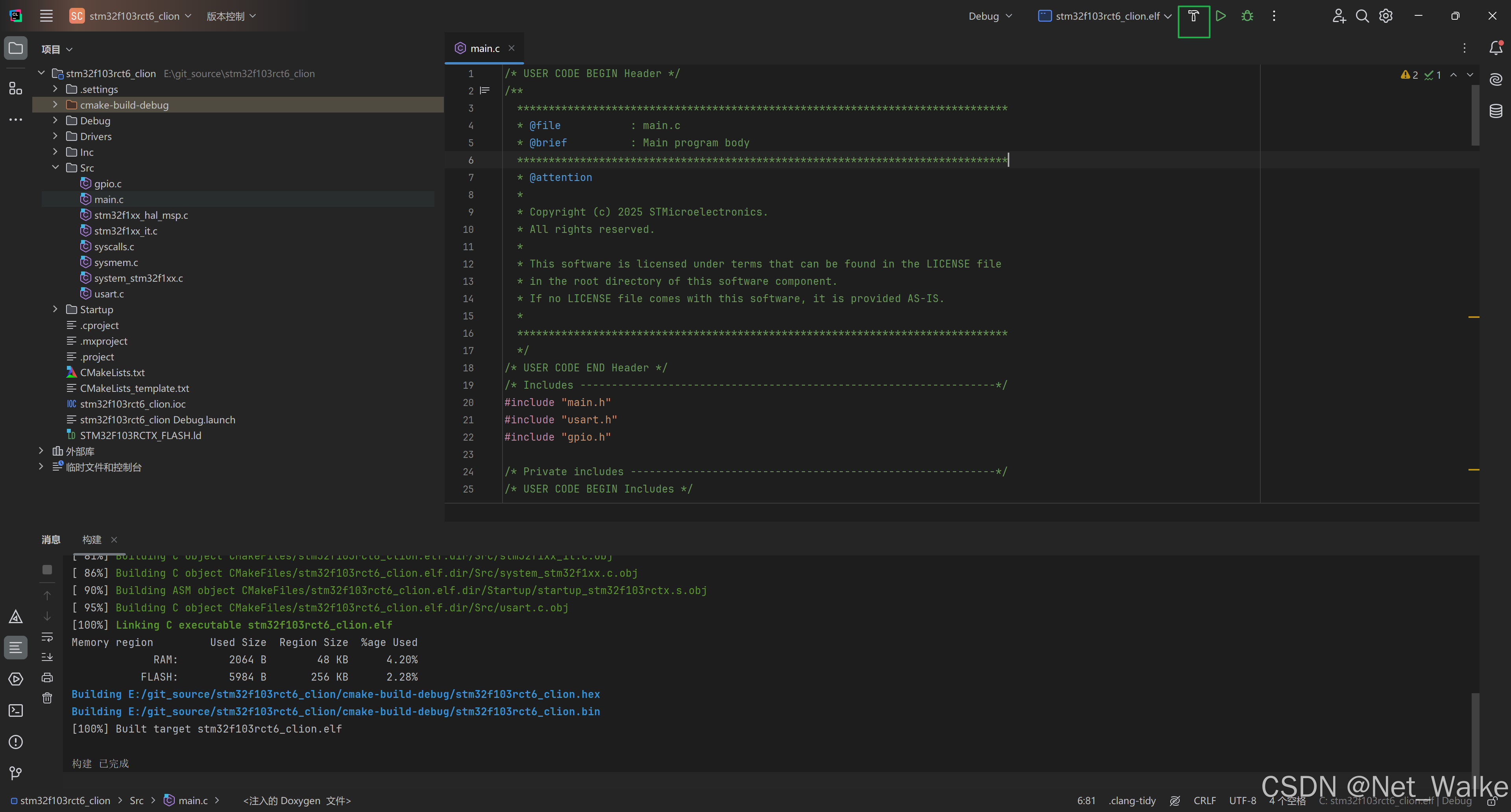Open the main hamburger menu

[46, 17]
